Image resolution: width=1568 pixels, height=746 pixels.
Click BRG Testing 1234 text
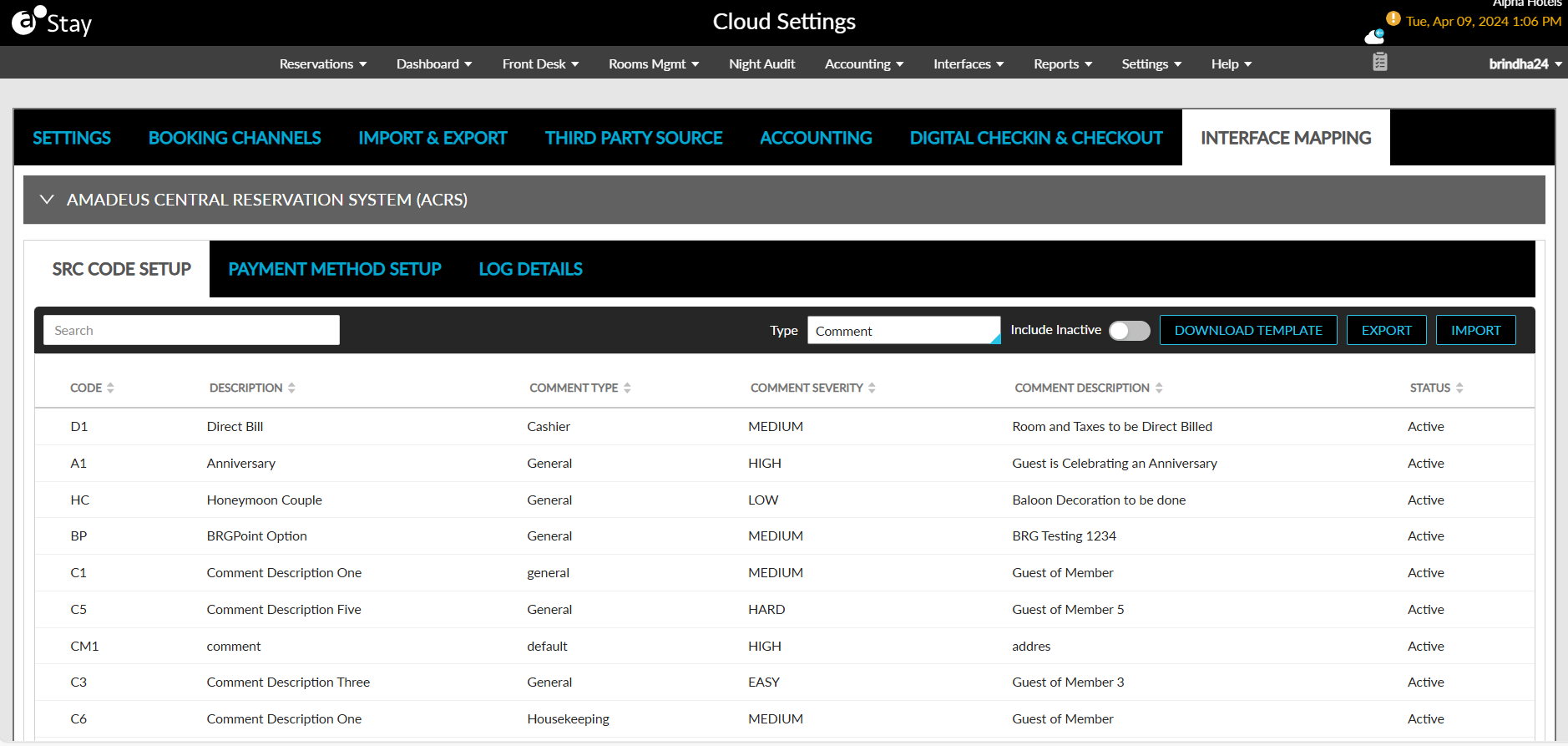point(1064,535)
